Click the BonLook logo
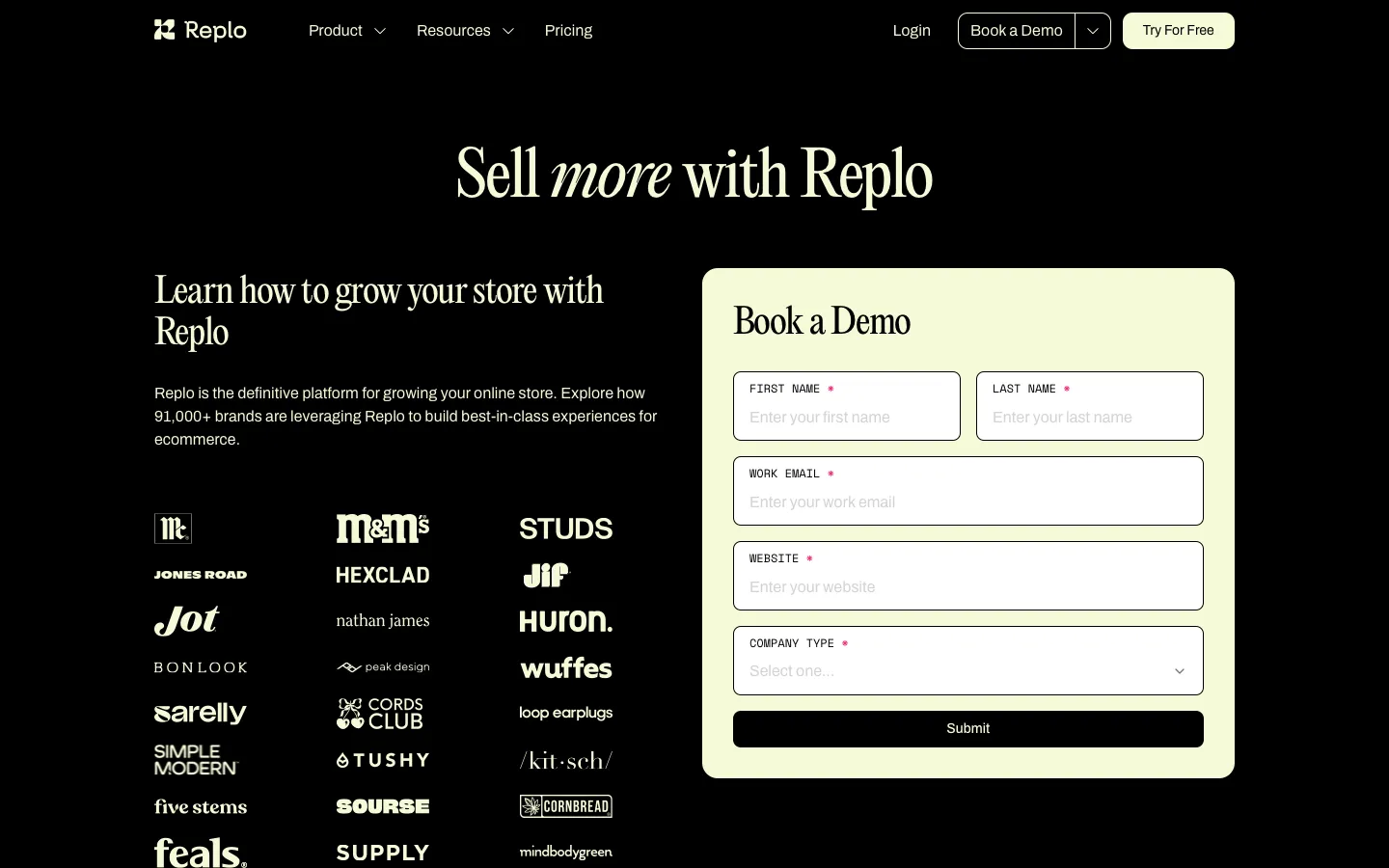 (201, 667)
